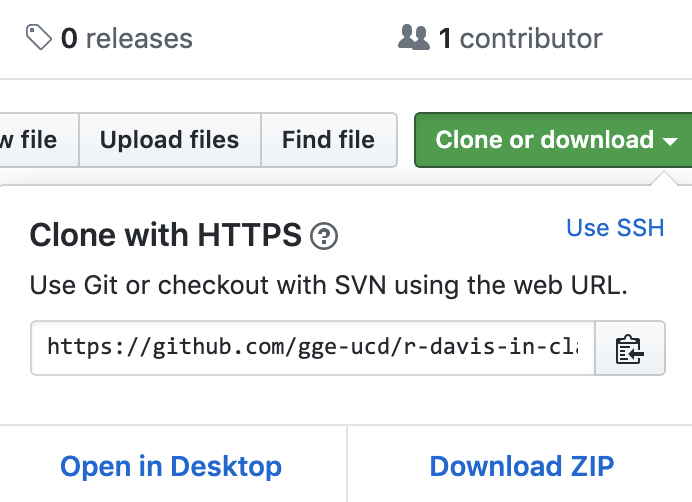Switch to Use SSH
692x502 pixels.
pyautogui.click(x=615, y=228)
